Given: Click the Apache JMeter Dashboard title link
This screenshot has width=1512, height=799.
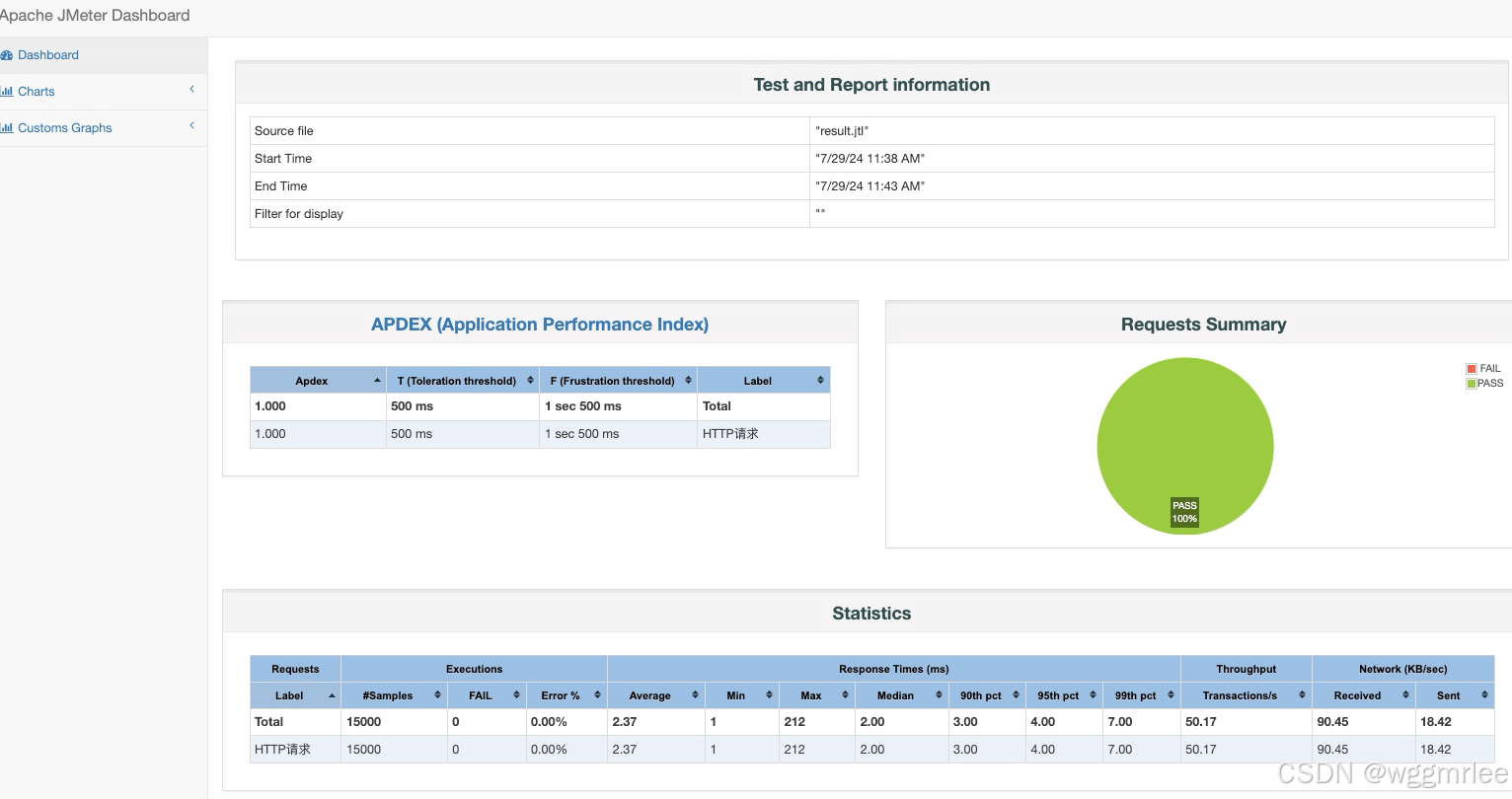Looking at the screenshot, I should pyautogui.click(x=95, y=16).
